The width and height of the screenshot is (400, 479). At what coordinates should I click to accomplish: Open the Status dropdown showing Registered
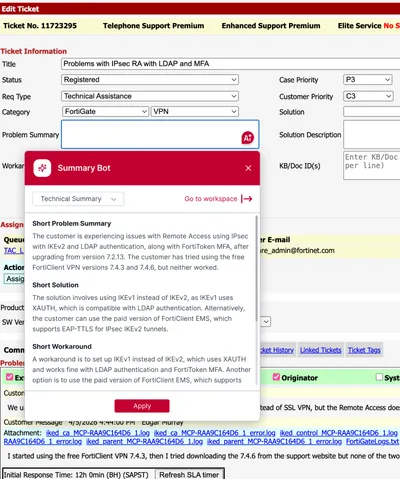(150, 80)
